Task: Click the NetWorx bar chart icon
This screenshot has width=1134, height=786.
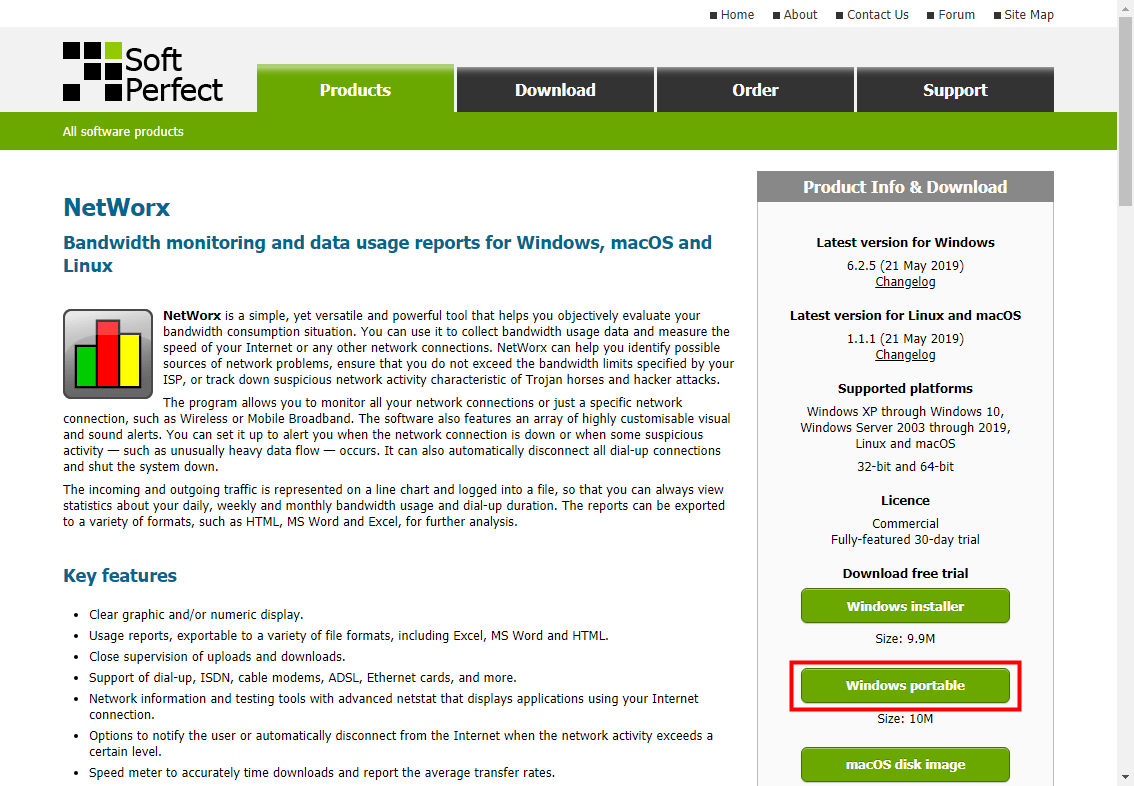Action: [108, 354]
